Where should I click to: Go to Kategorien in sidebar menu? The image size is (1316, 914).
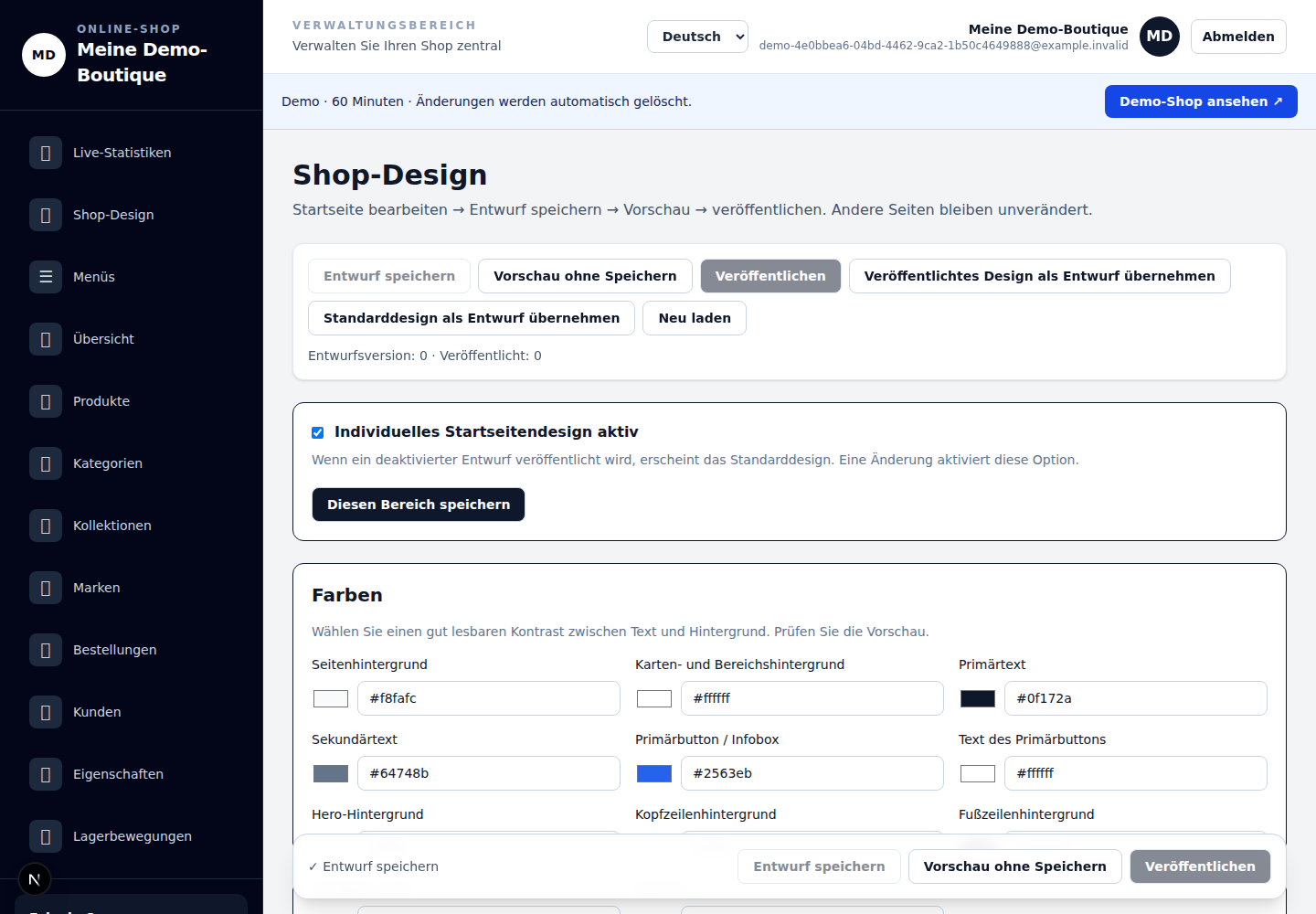132,463
